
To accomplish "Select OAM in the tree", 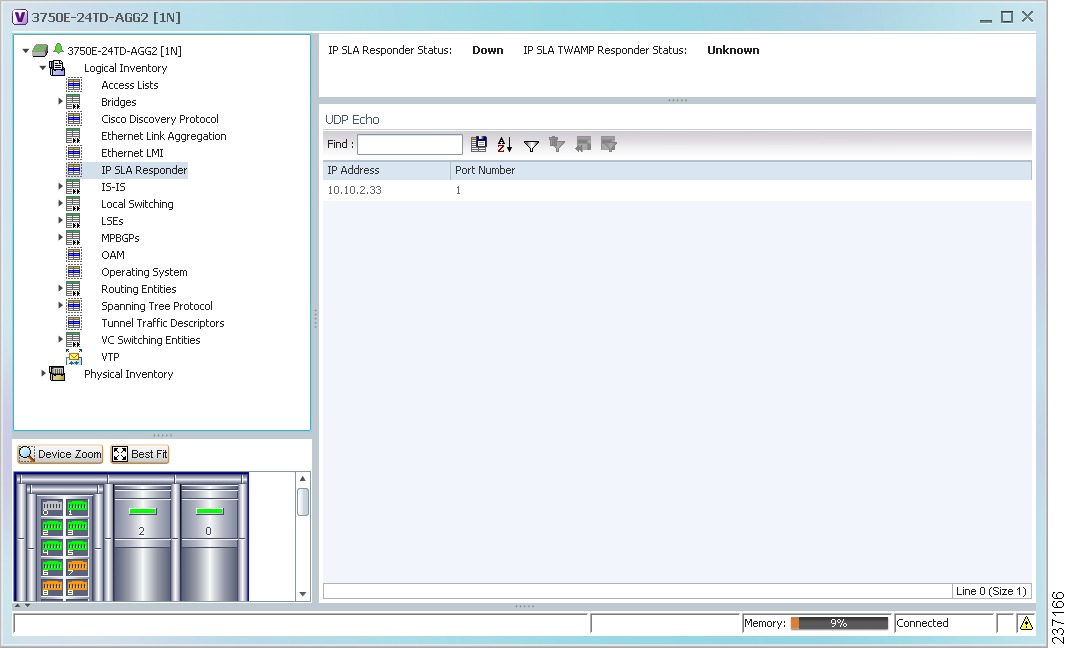I will coord(112,255).
